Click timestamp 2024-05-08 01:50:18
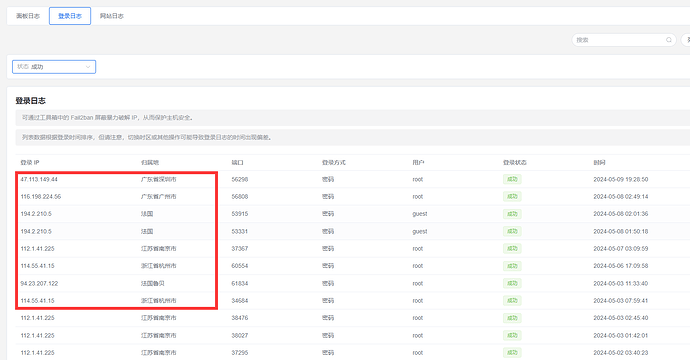 coord(620,231)
